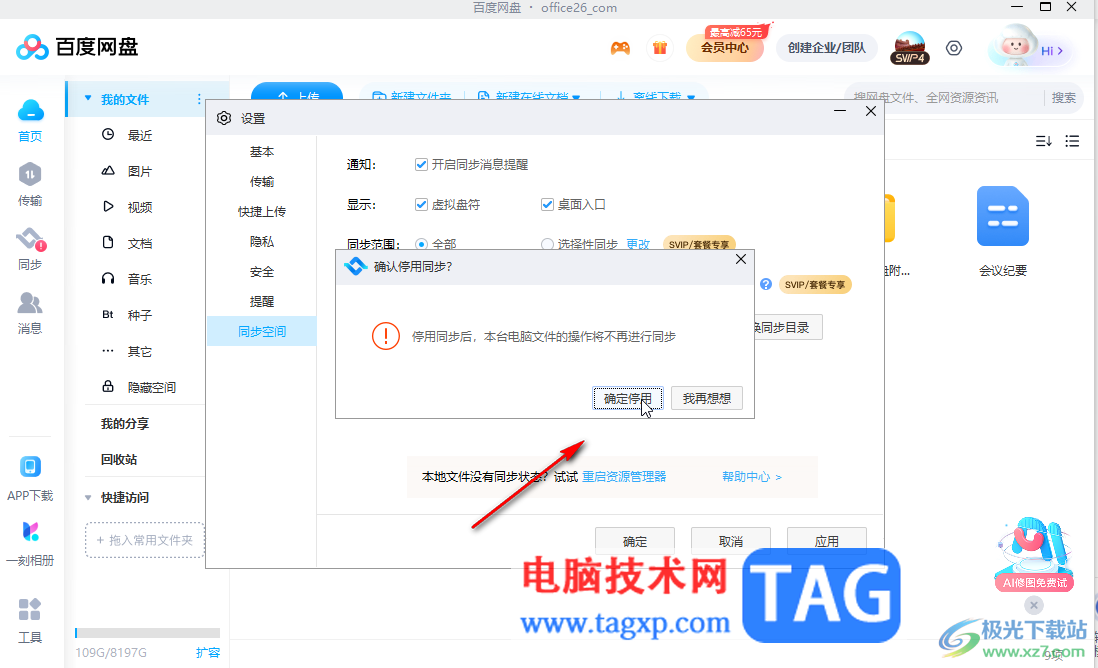Open the 离线下载 dropdown arrow
Viewport: 1098px width, 668px height.
coord(691,97)
